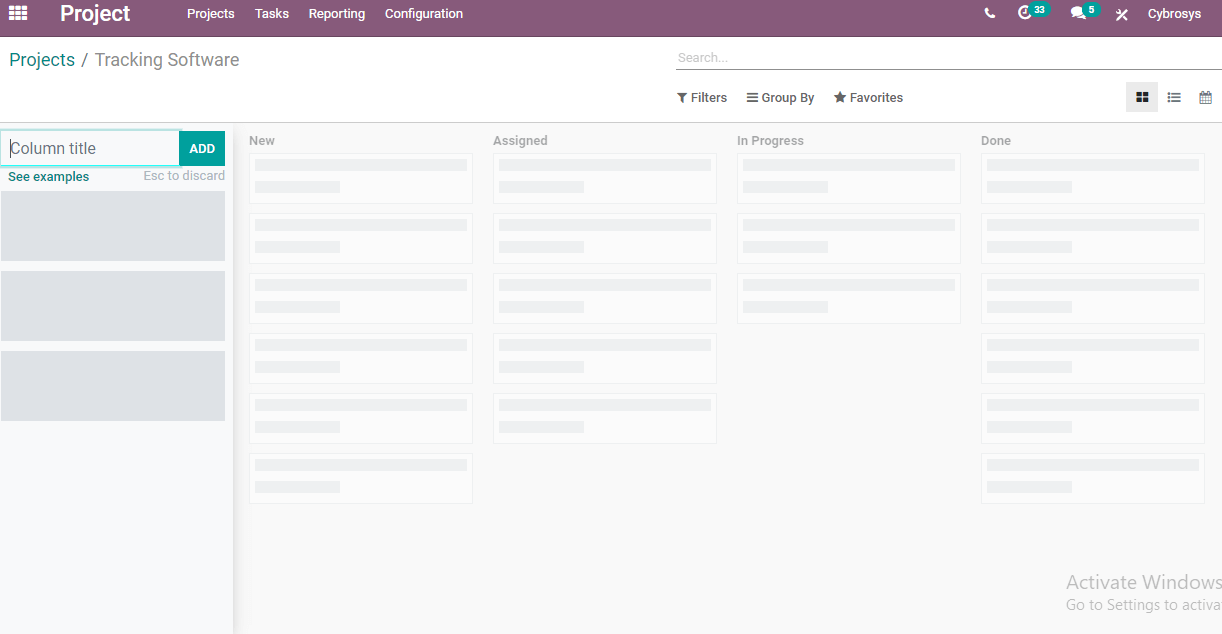
Task: Focus the Column title input field
Action: pyautogui.click(x=90, y=148)
